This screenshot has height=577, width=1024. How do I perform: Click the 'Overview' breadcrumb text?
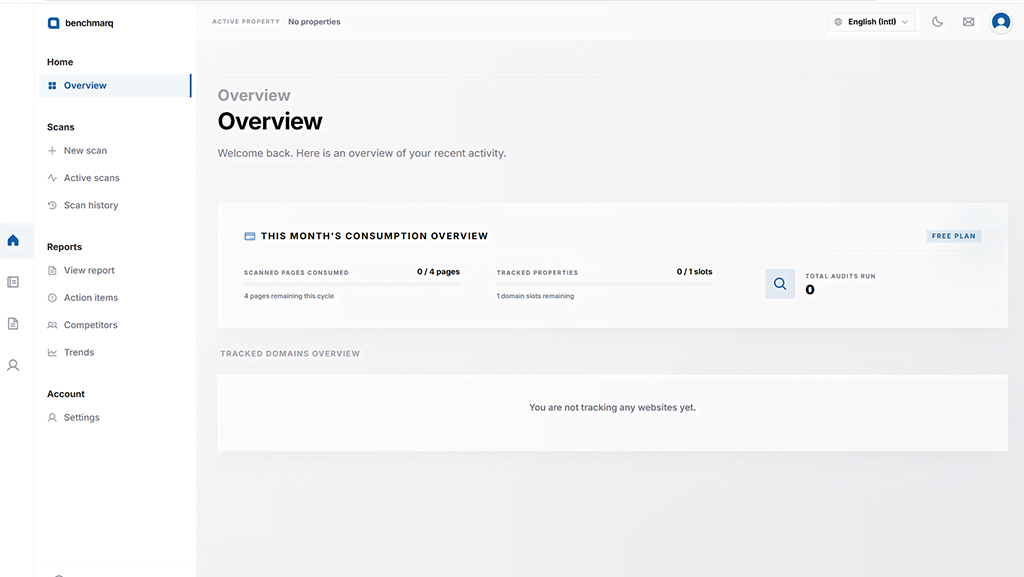pyautogui.click(x=254, y=95)
